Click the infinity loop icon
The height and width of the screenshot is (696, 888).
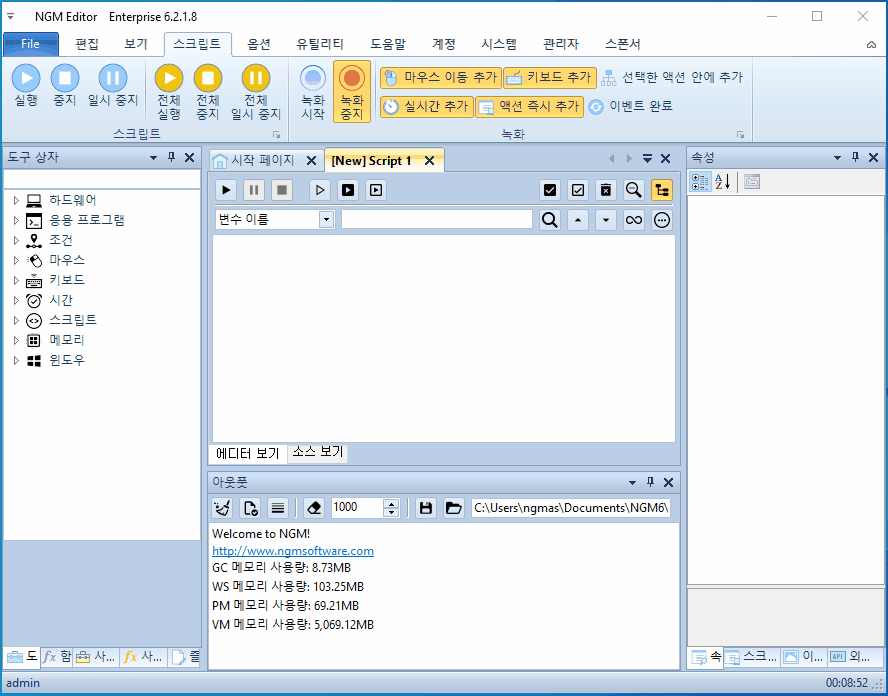(634, 220)
